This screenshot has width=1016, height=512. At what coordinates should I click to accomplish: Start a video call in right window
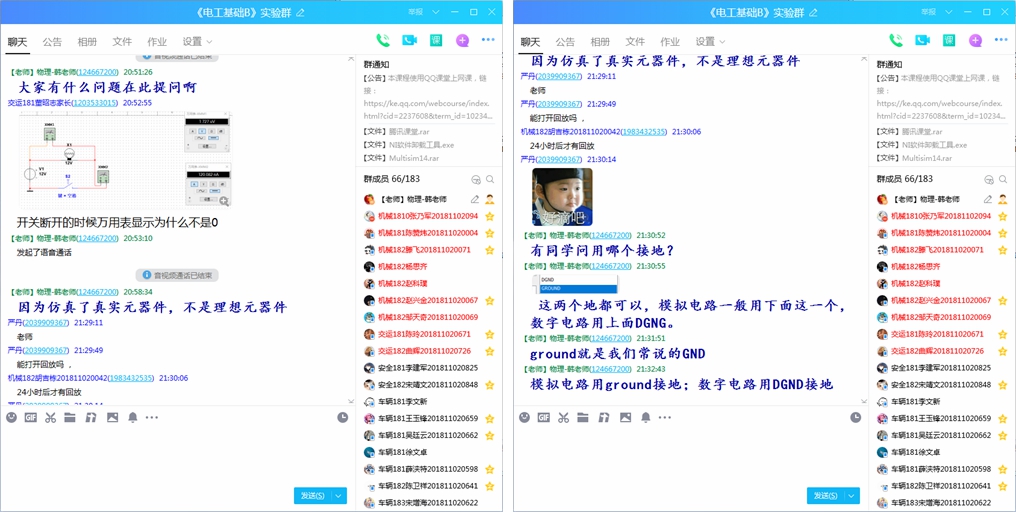point(922,41)
